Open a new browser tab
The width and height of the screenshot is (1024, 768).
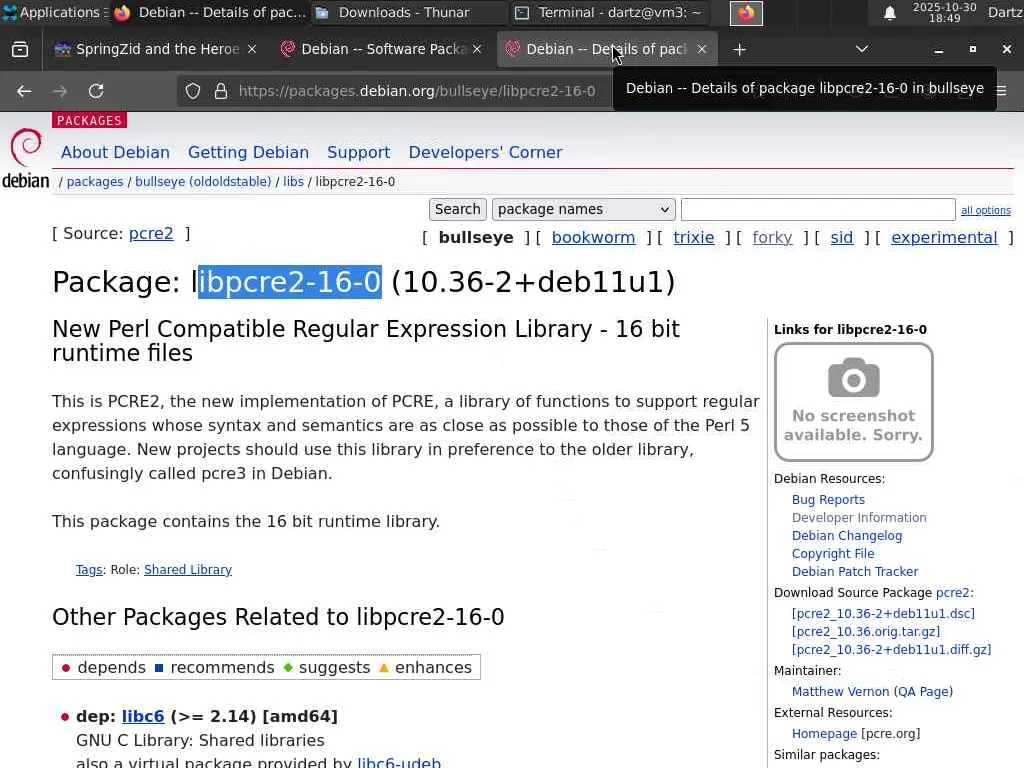pos(739,49)
